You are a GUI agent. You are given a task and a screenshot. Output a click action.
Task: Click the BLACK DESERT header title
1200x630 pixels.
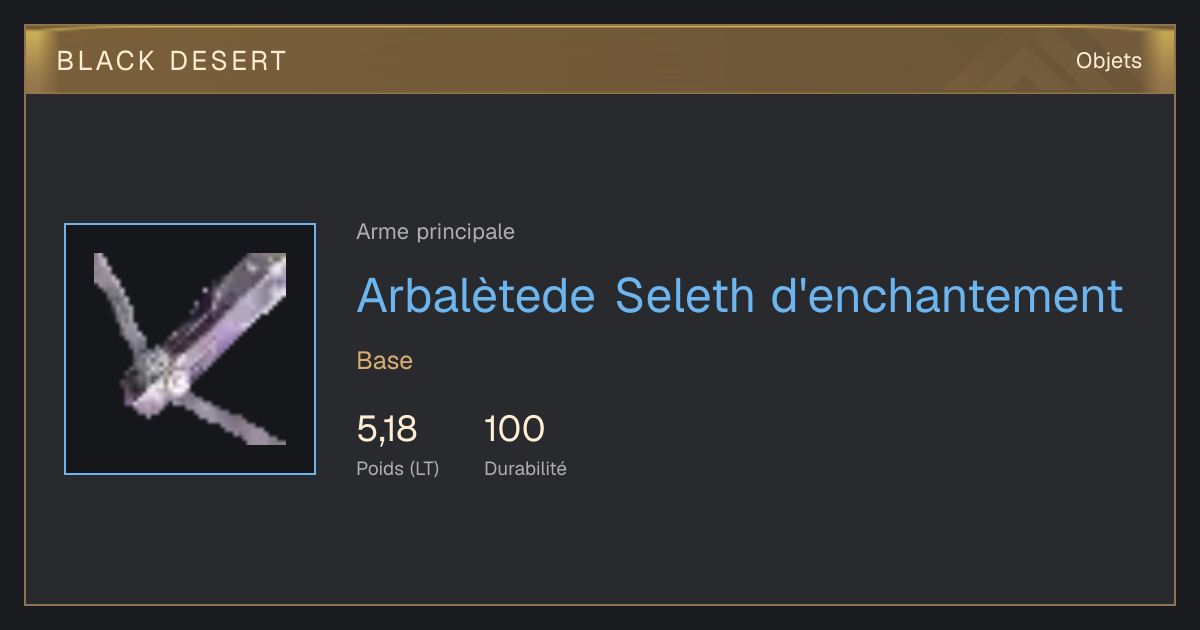(x=172, y=61)
